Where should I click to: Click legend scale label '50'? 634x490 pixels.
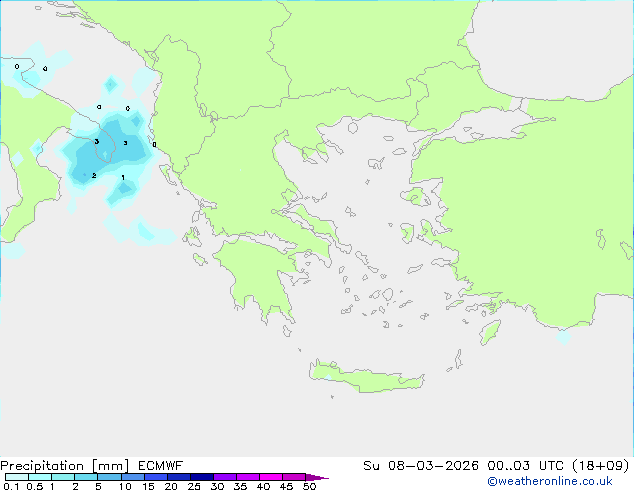point(309,486)
